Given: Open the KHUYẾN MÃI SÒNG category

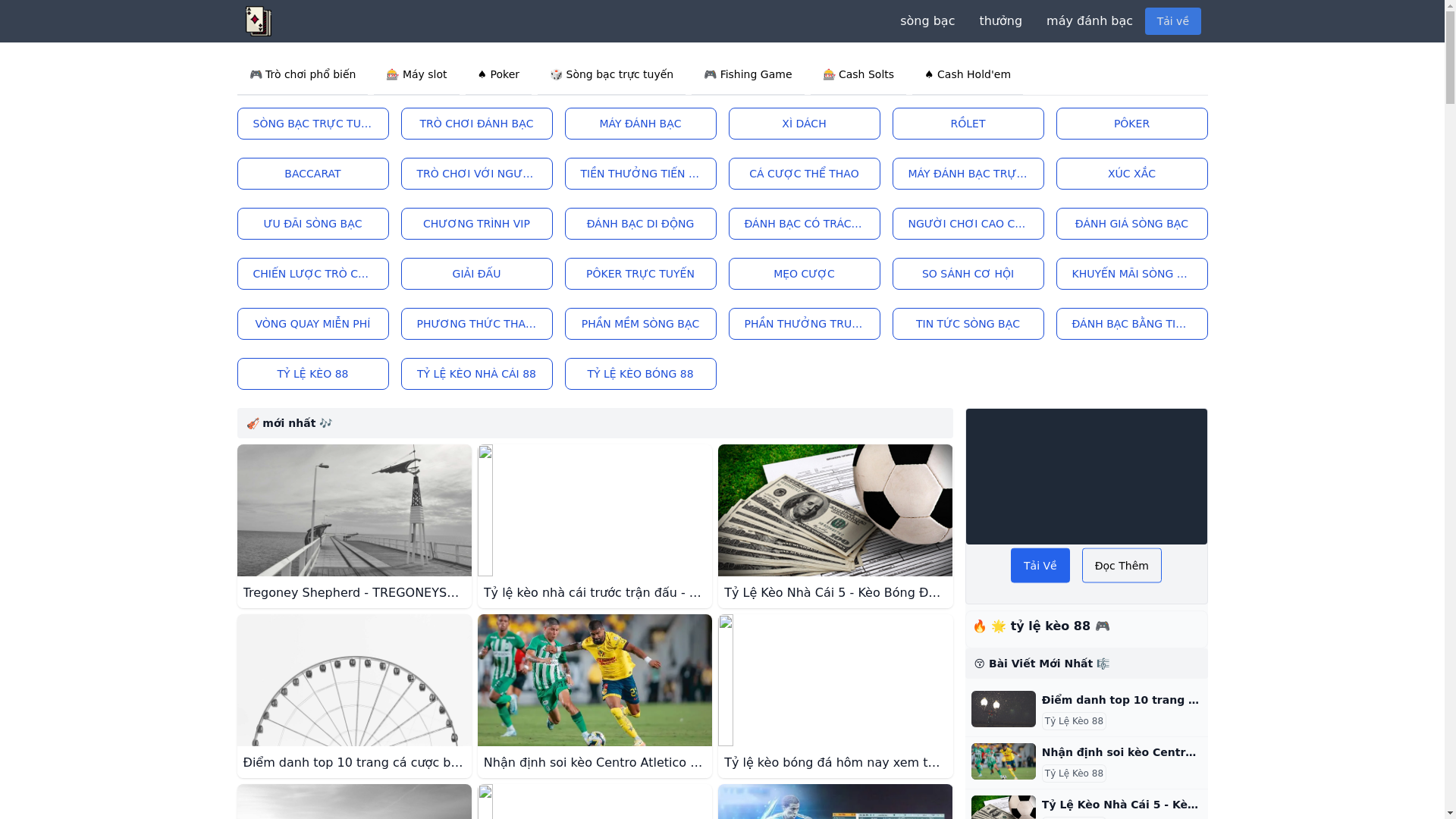Looking at the screenshot, I should tap(1131, 274).
